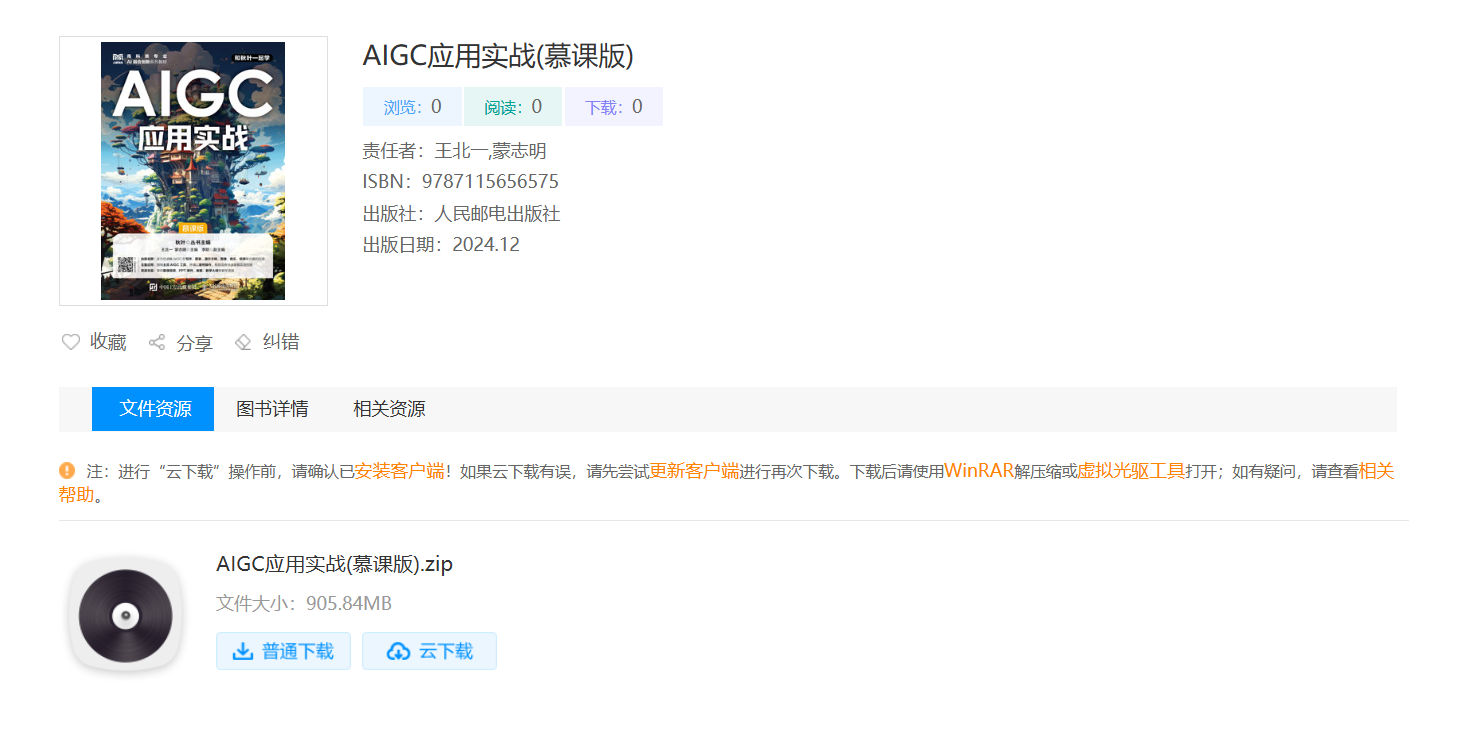1466x736 pixels.
Task: Select the 相关资源 tab
Action: pyautogui.click(x=389, y=409)
